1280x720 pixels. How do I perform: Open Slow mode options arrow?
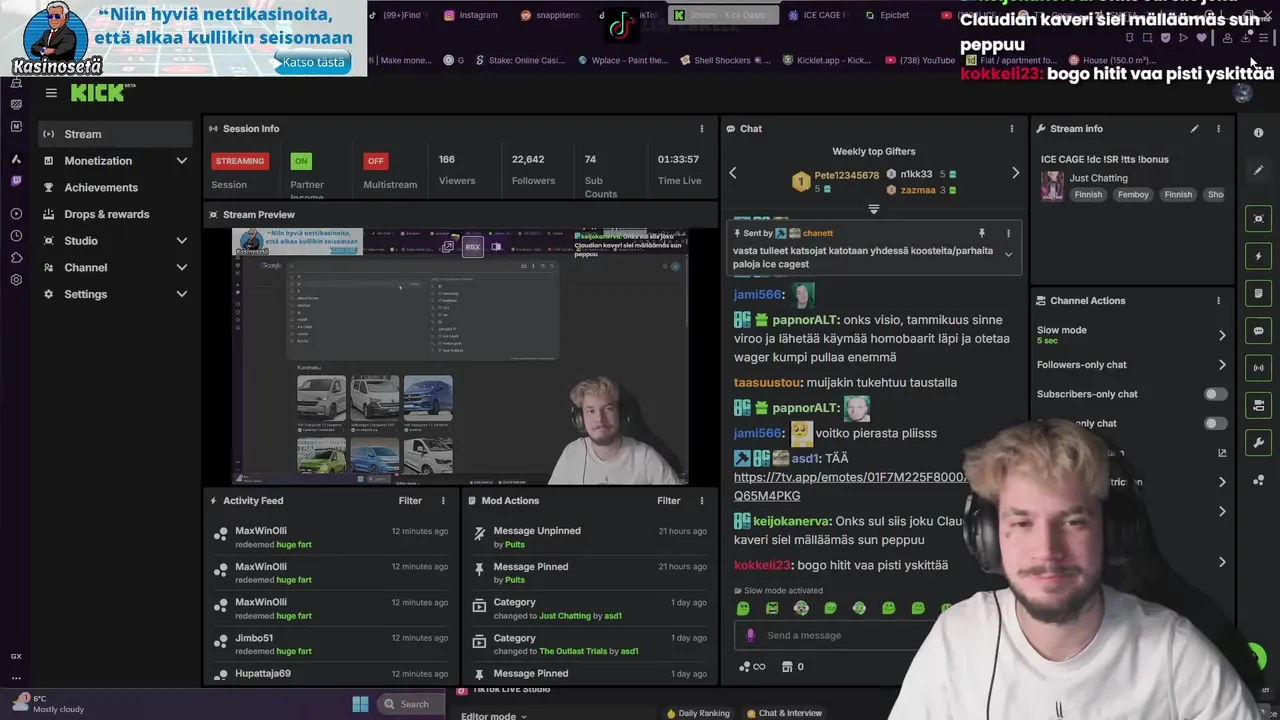[x=1222, y=335]
